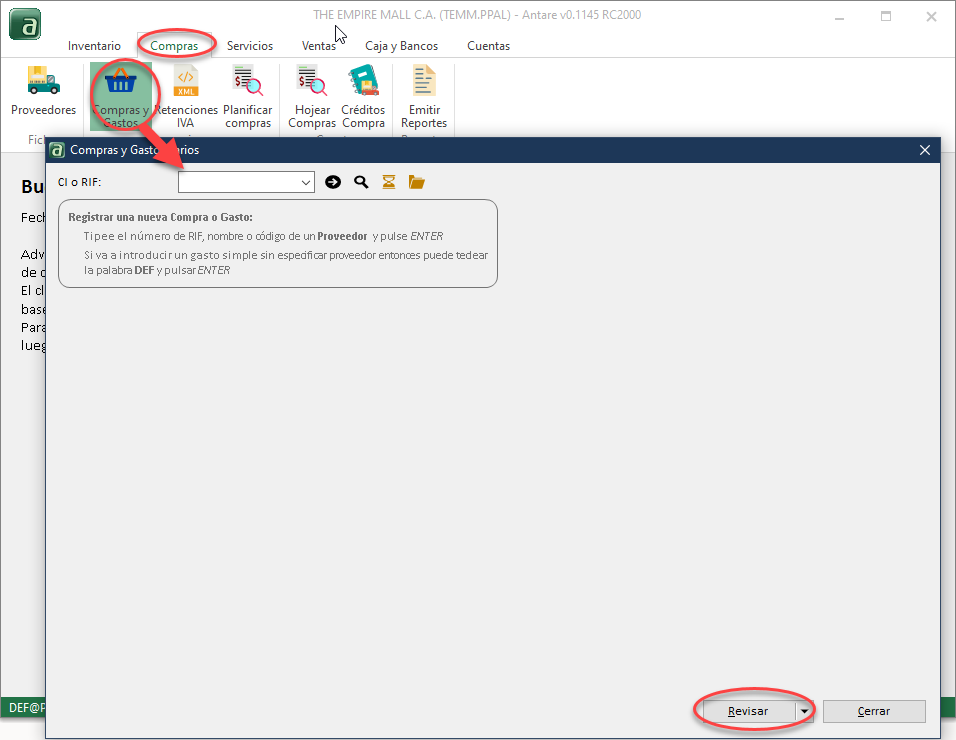Viewport: 956px width, 740px height.
Task: Open the folder browse icon
Action: 417,182
